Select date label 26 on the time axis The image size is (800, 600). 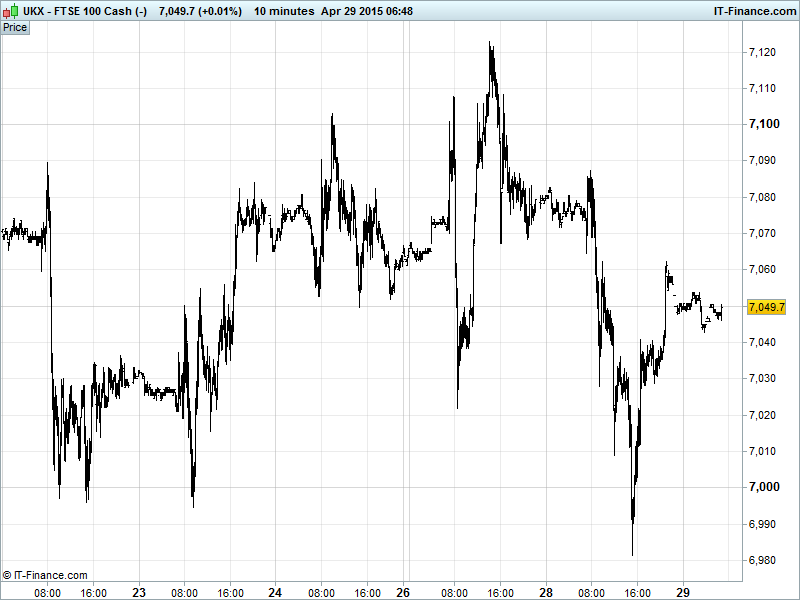click(x=405, y=592)
